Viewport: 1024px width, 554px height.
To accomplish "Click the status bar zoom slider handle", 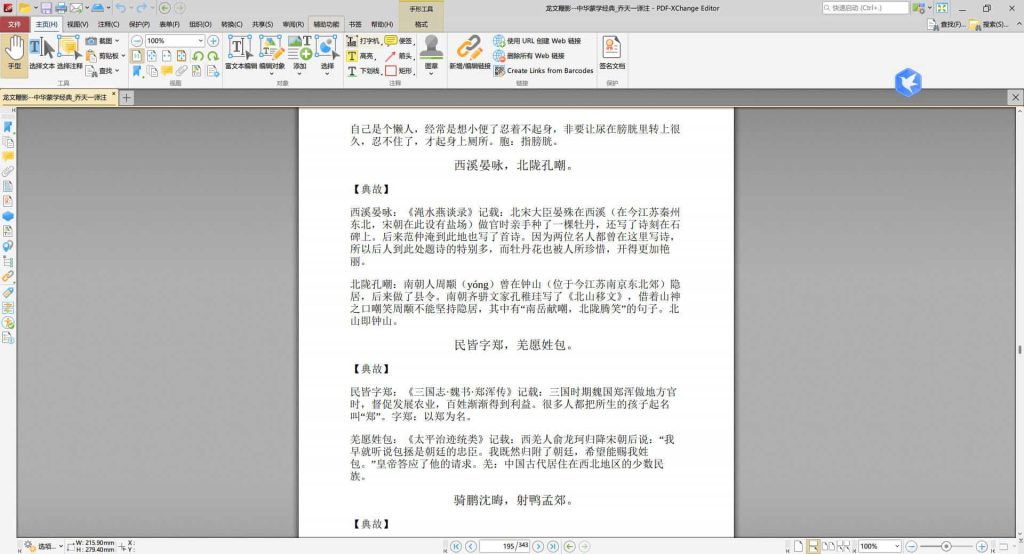I will click(x=946, y=546).
